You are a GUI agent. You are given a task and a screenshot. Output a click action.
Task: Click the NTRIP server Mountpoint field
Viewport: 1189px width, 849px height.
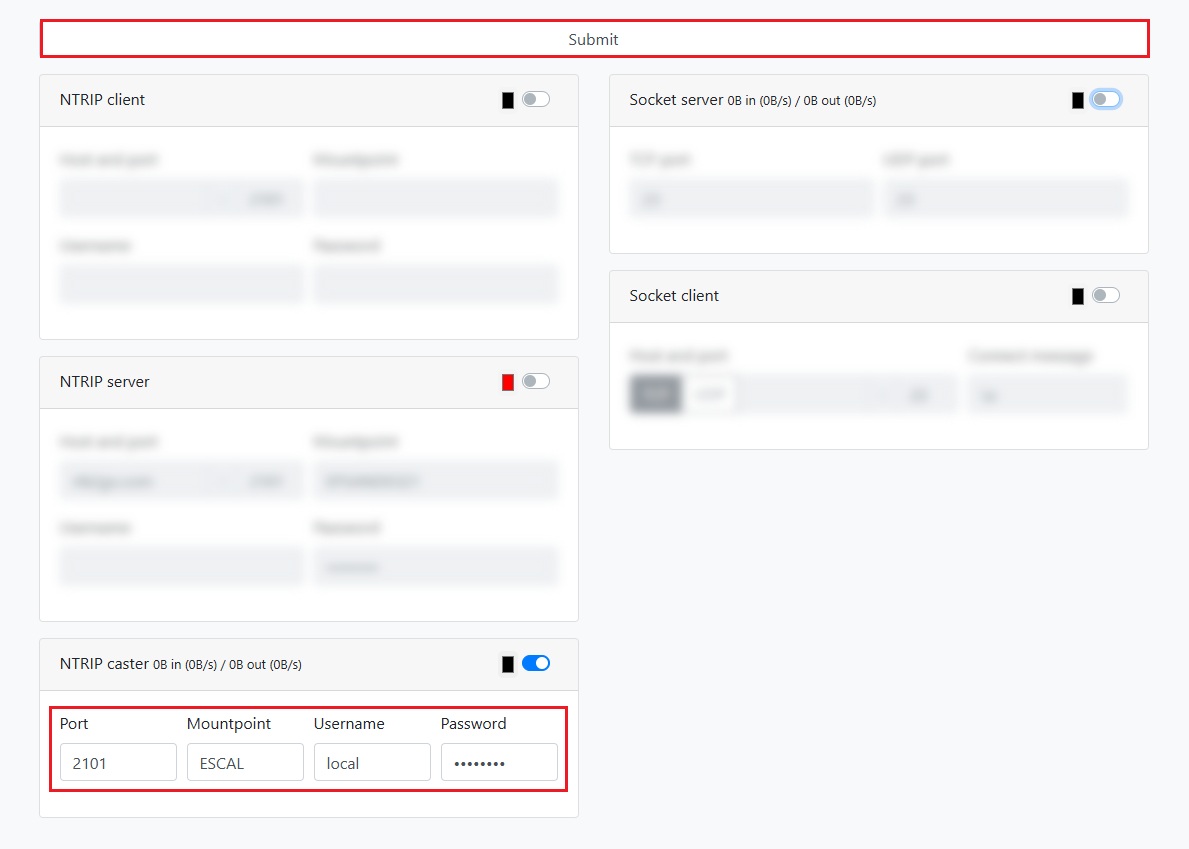[435, 481]
